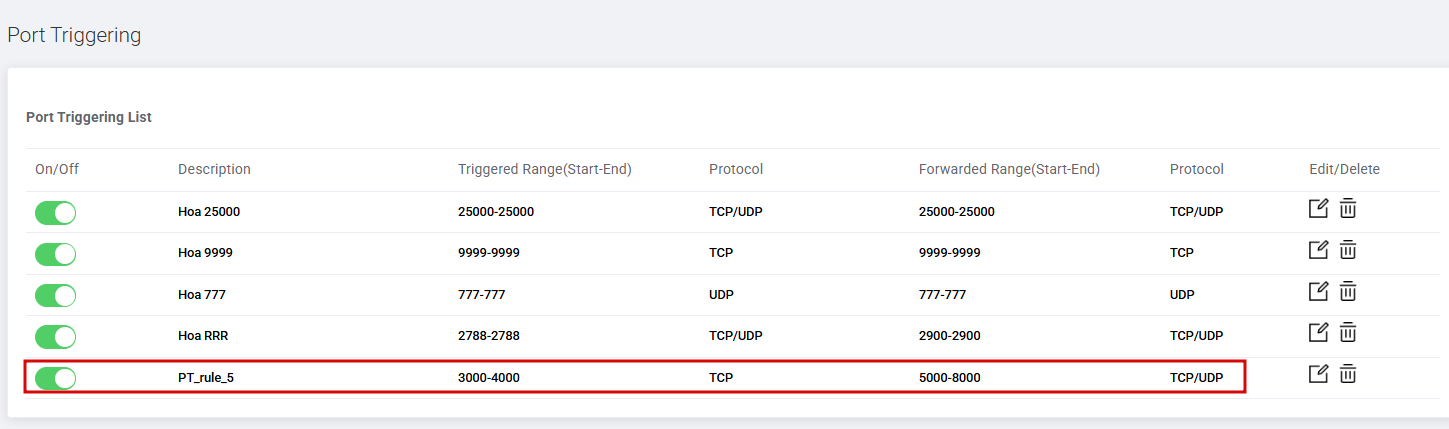
Task: Disable the Hoa 25000 toggle
Action: click(x=55, y=213)
